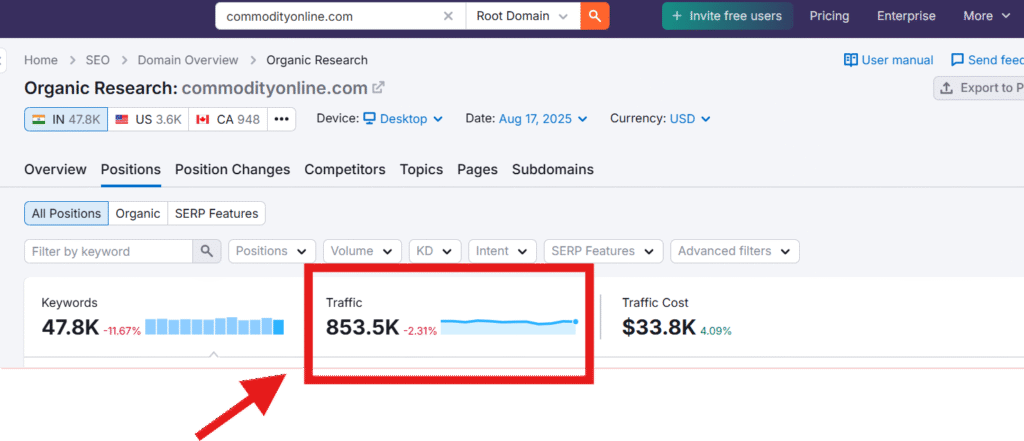Click the Keywords bar chart sparkline
This screenshot has width=1024, height=441.
tap(214, 326)
